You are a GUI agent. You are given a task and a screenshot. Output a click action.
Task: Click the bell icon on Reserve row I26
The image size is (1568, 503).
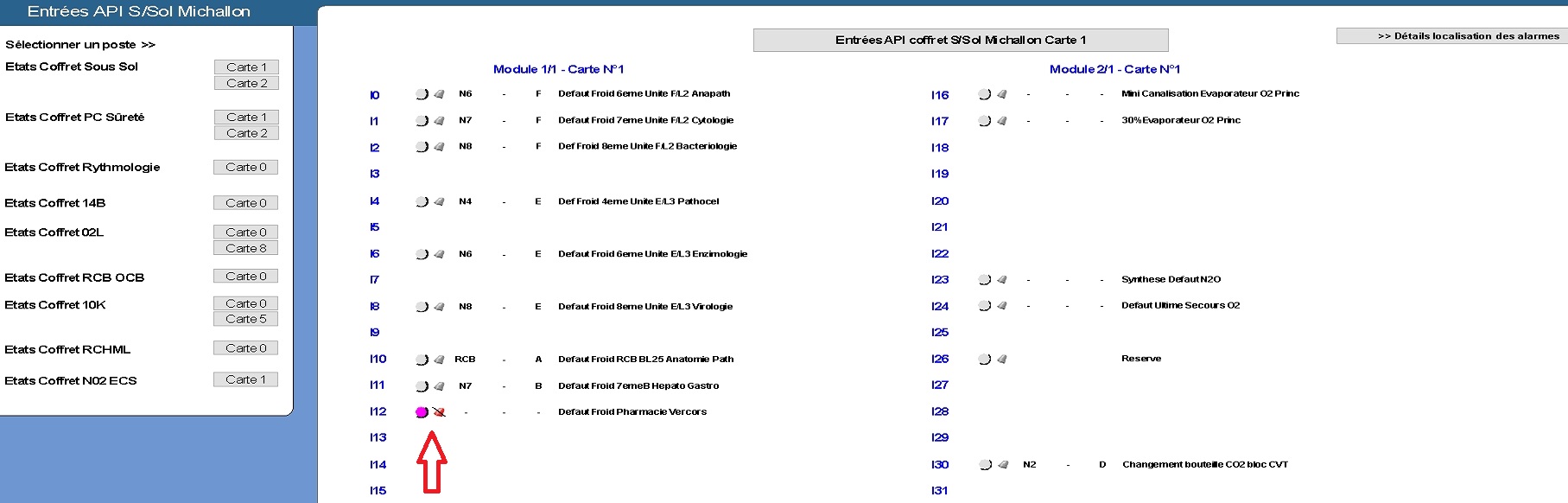coord(1002,360)
